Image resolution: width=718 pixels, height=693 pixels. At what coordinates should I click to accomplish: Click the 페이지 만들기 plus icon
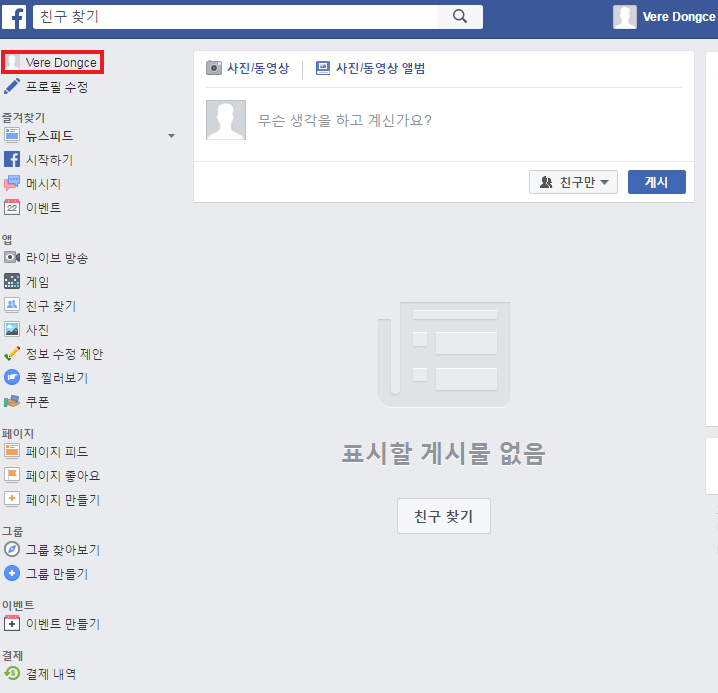pos(12,499)
